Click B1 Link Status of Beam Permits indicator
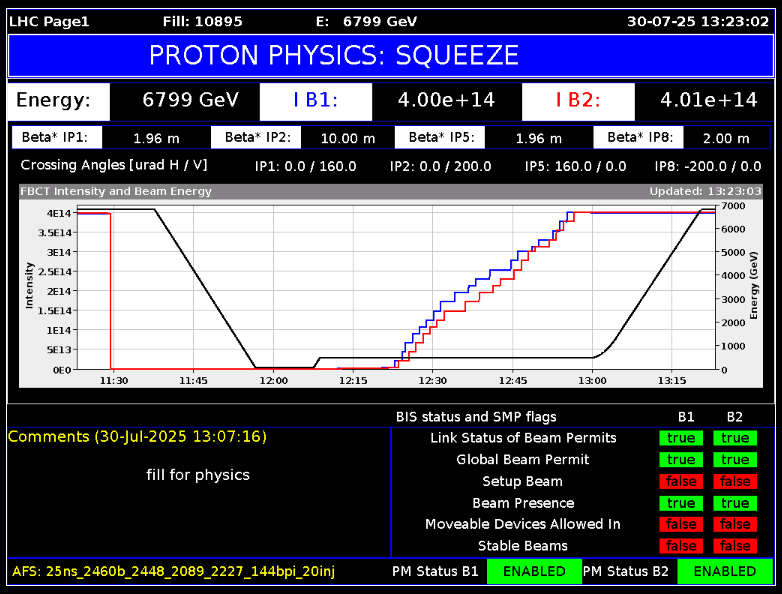The width and height of the screenshot is (782, 594). pyautogui.click(x=681, y=438)
